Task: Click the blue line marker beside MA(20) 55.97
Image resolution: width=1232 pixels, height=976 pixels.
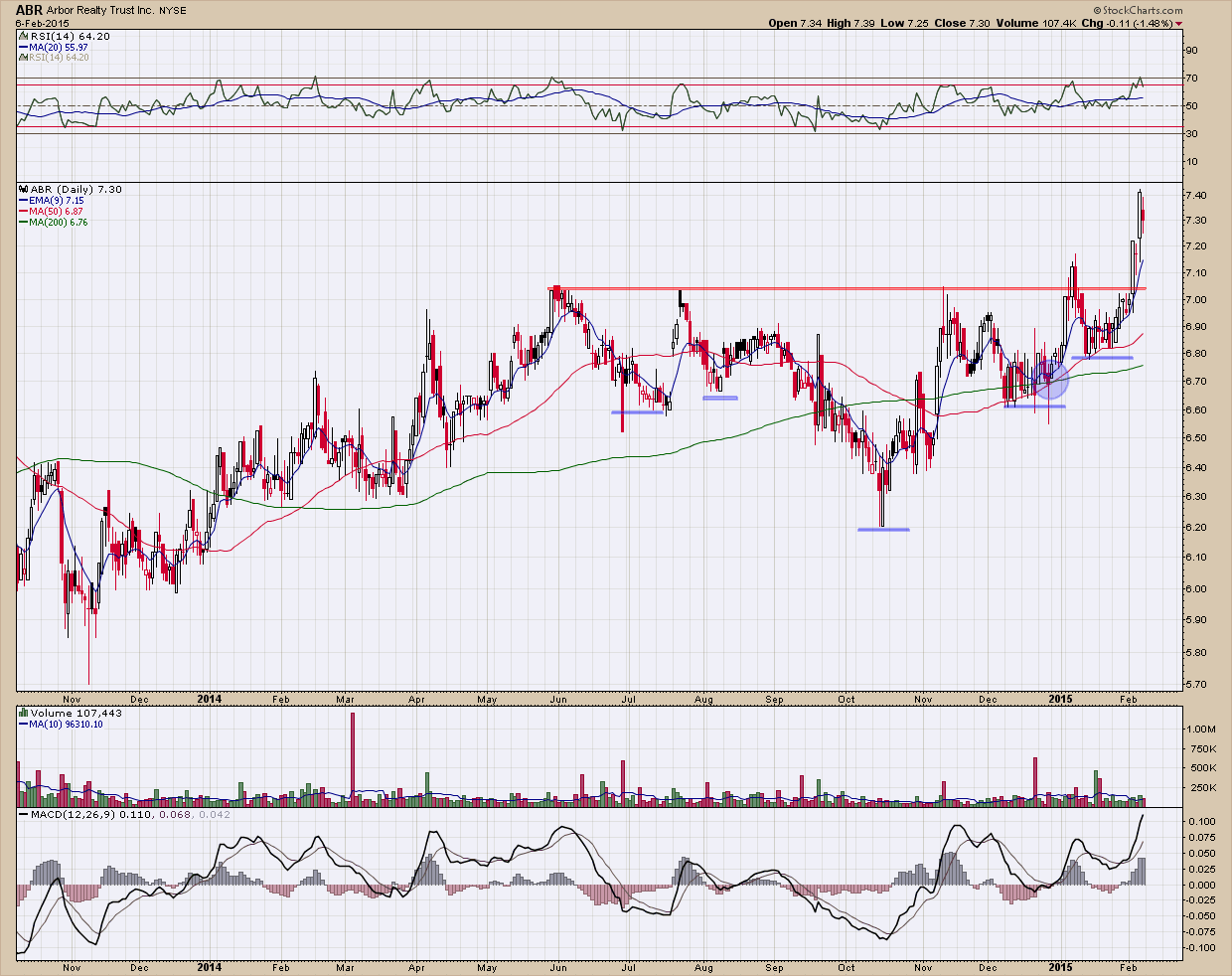Action: (x=24, y=47)
